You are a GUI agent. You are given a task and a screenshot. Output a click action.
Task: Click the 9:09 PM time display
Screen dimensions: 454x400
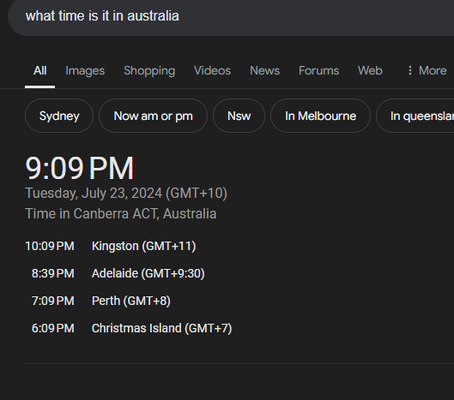click(79, 168)
